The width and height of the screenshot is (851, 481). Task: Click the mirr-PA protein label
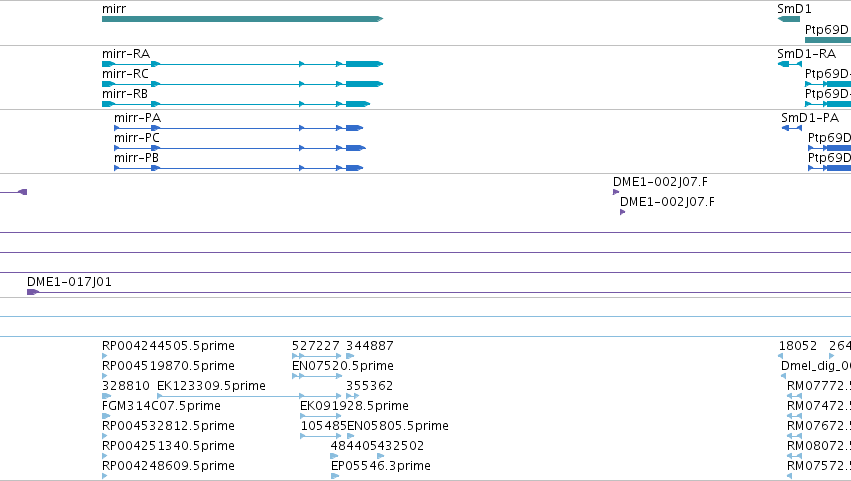137,118
